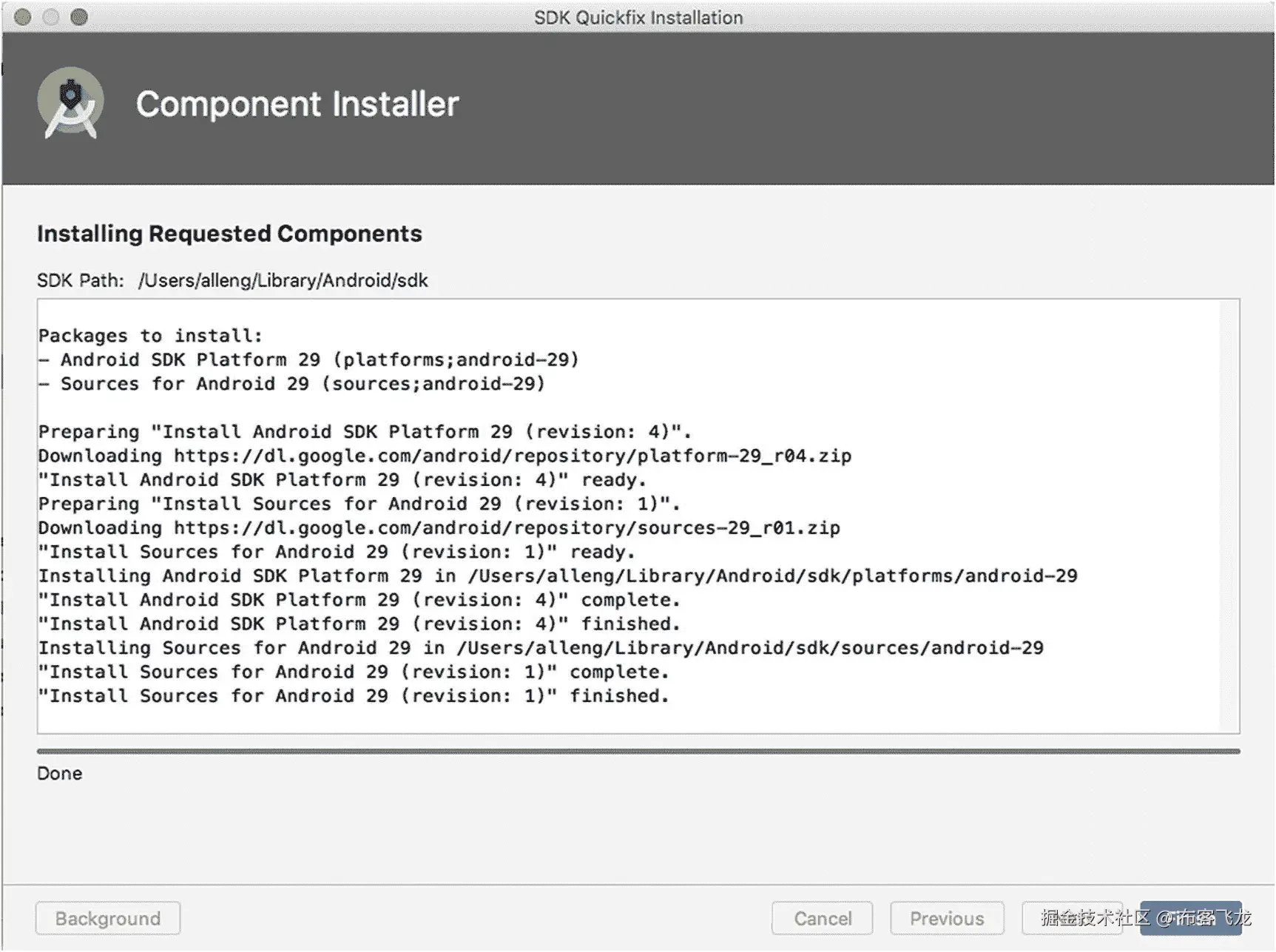
Task: Click the window zoom button
Action: [x=79, y=17]
